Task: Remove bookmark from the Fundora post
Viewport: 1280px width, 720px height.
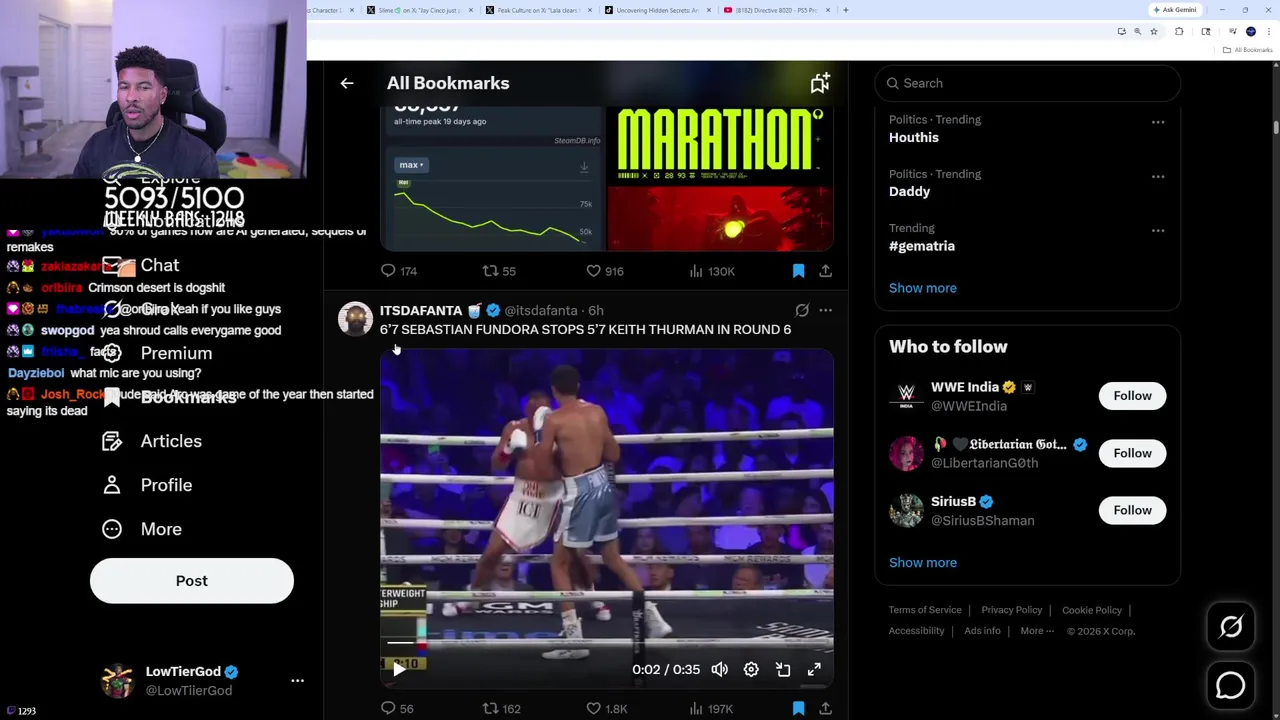Action: (x=798, y=709)
